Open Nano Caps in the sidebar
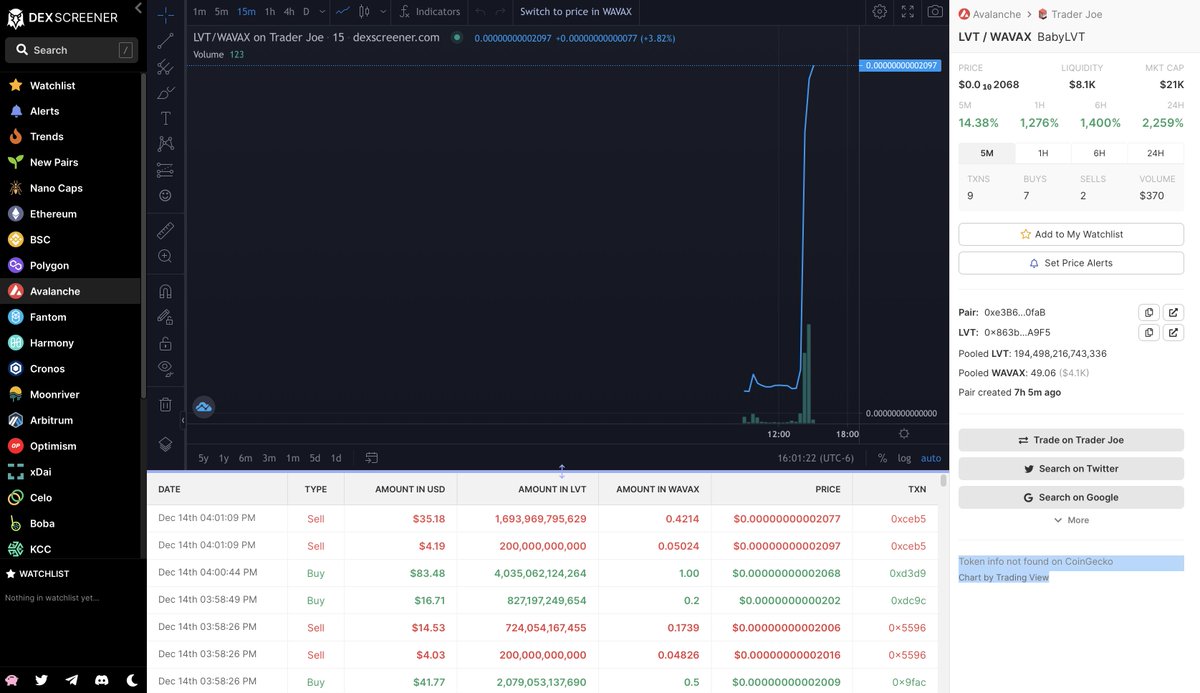Viewport: 1200px width, 693px height. click(71, 188)
